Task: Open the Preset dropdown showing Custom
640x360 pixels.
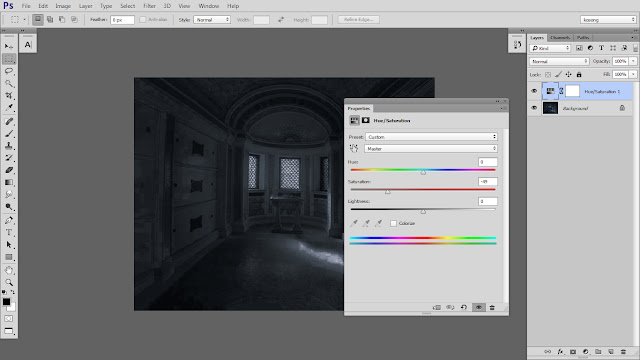Action: [431, 137]
